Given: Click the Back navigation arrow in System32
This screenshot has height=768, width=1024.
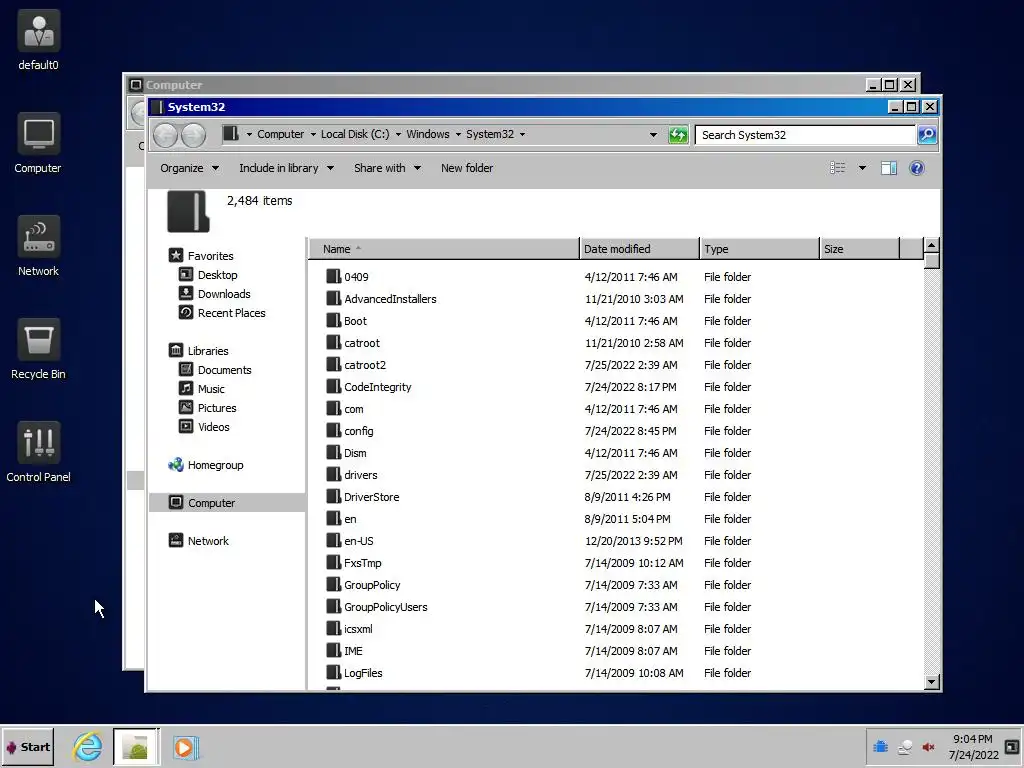Looking at the screenshot, I should tap(166, 135).
